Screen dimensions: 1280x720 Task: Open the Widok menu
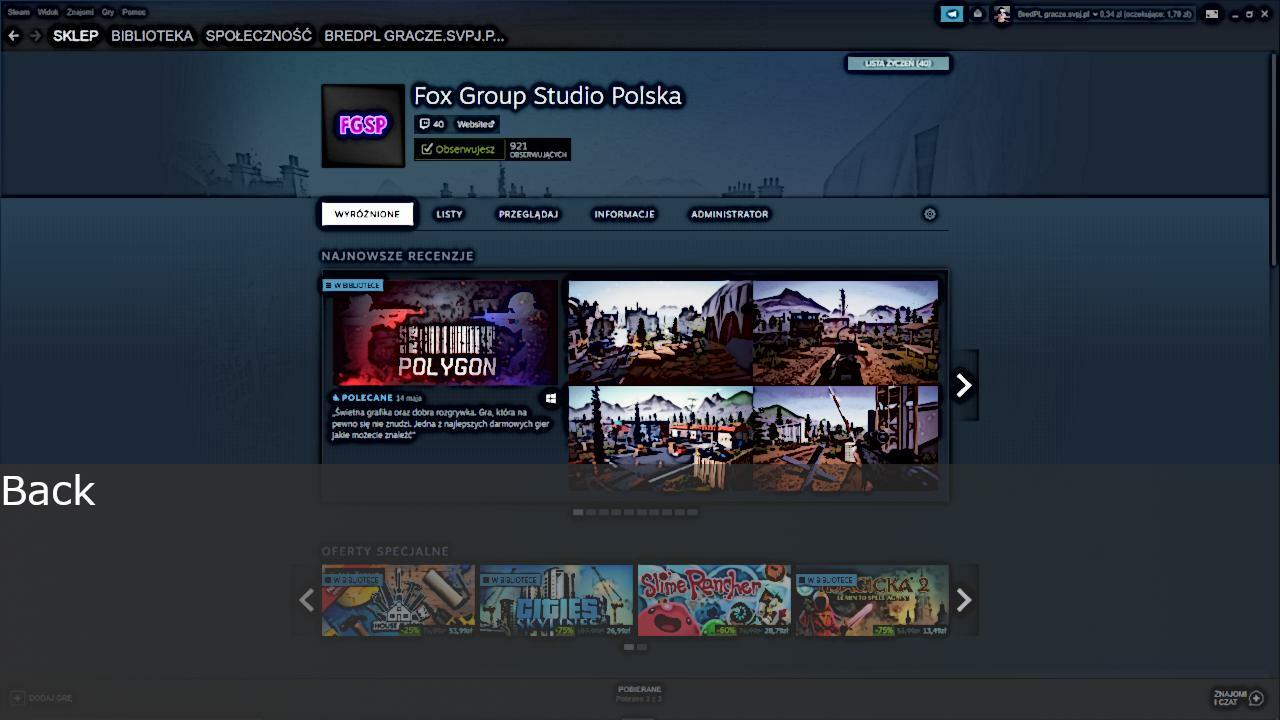point(48,12)
